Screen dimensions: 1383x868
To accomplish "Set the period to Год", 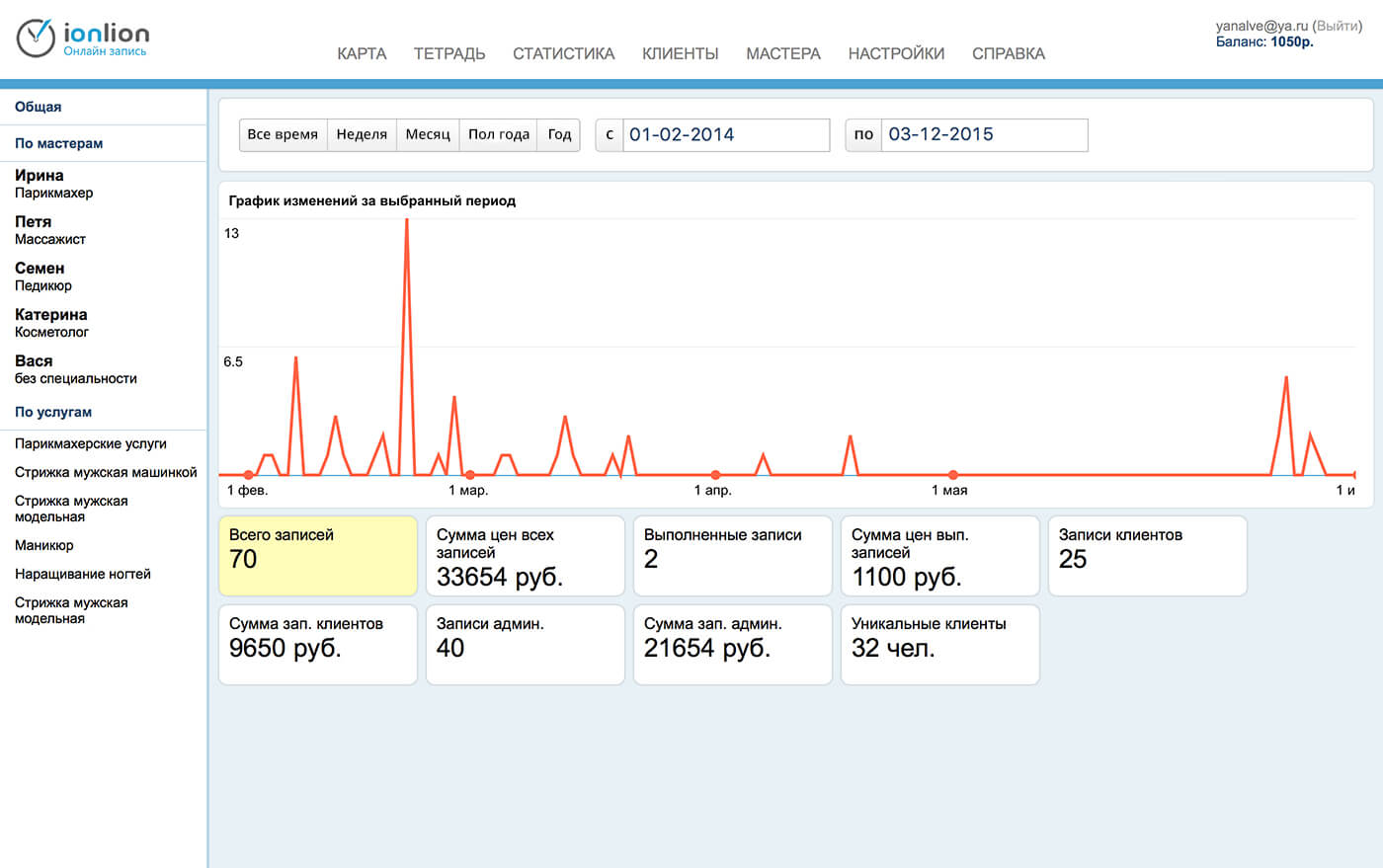I will 559,134.
